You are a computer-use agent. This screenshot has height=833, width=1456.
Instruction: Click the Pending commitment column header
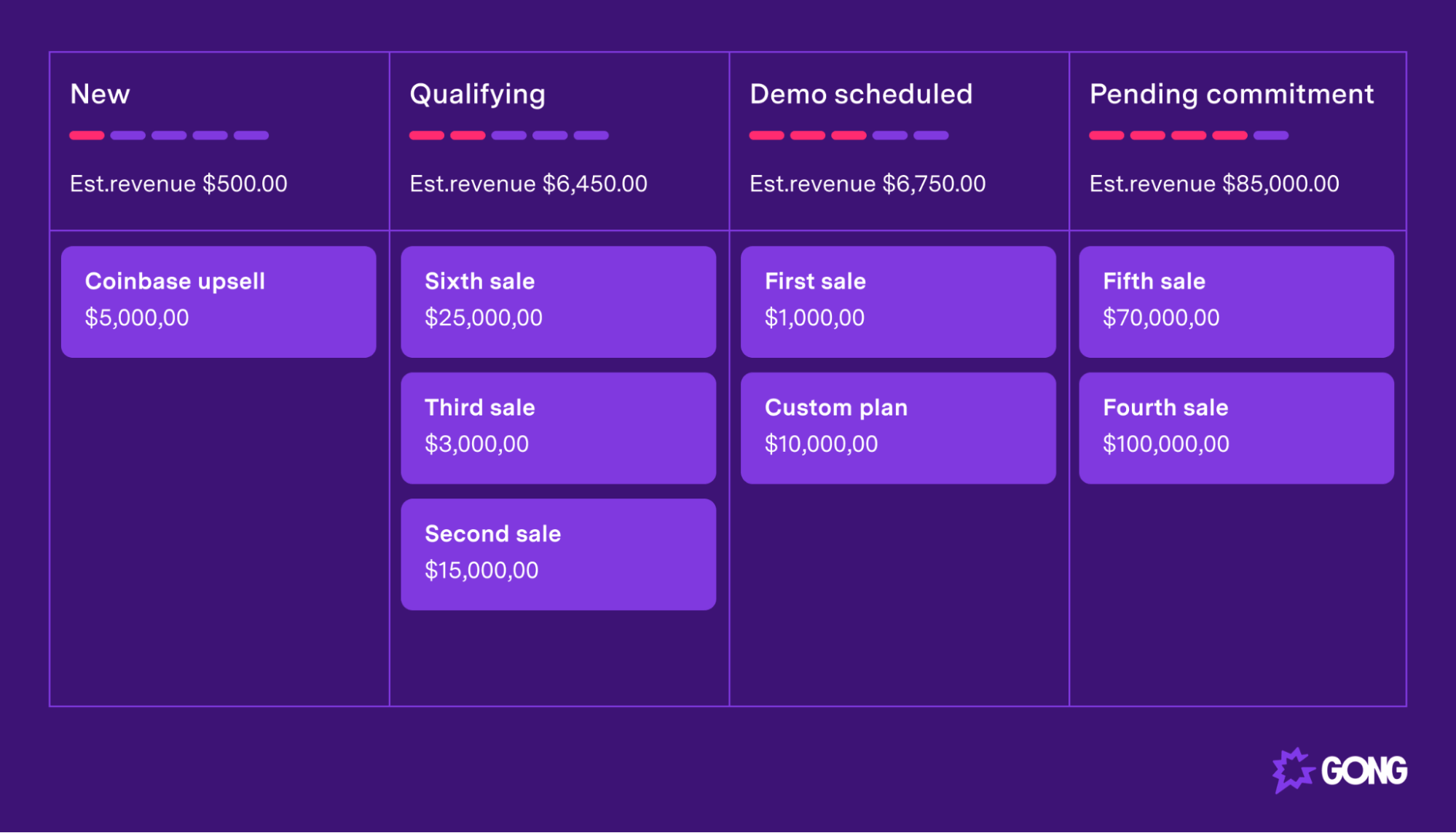click(1232, 95)
